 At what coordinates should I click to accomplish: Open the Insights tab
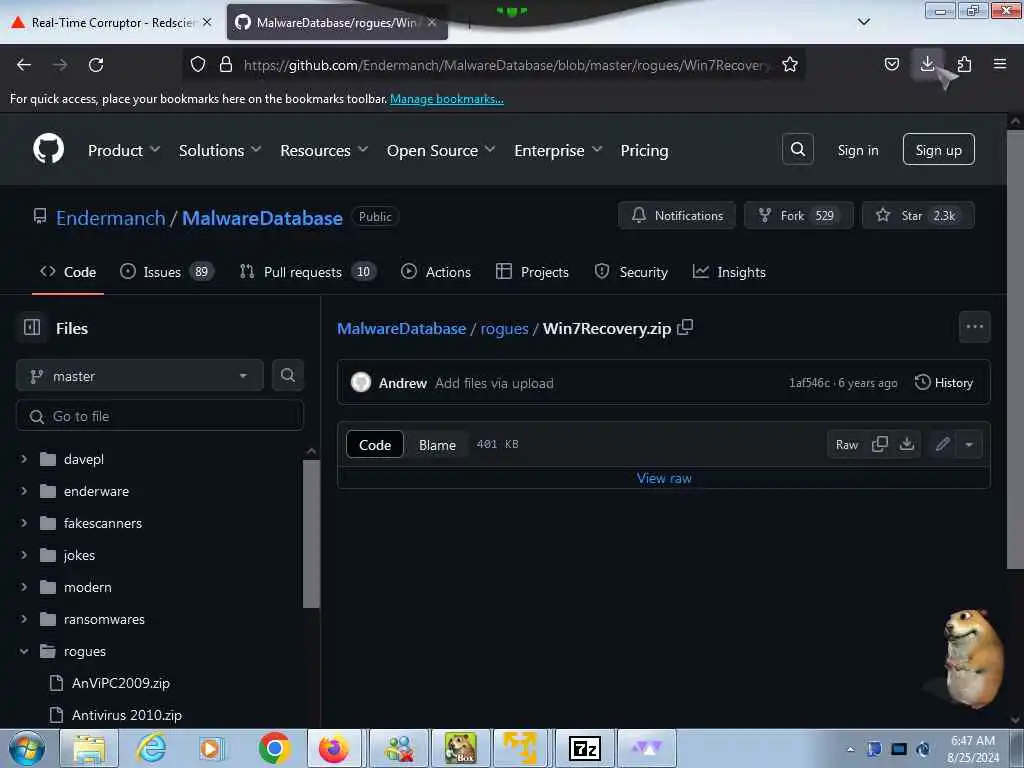point(729,272)
